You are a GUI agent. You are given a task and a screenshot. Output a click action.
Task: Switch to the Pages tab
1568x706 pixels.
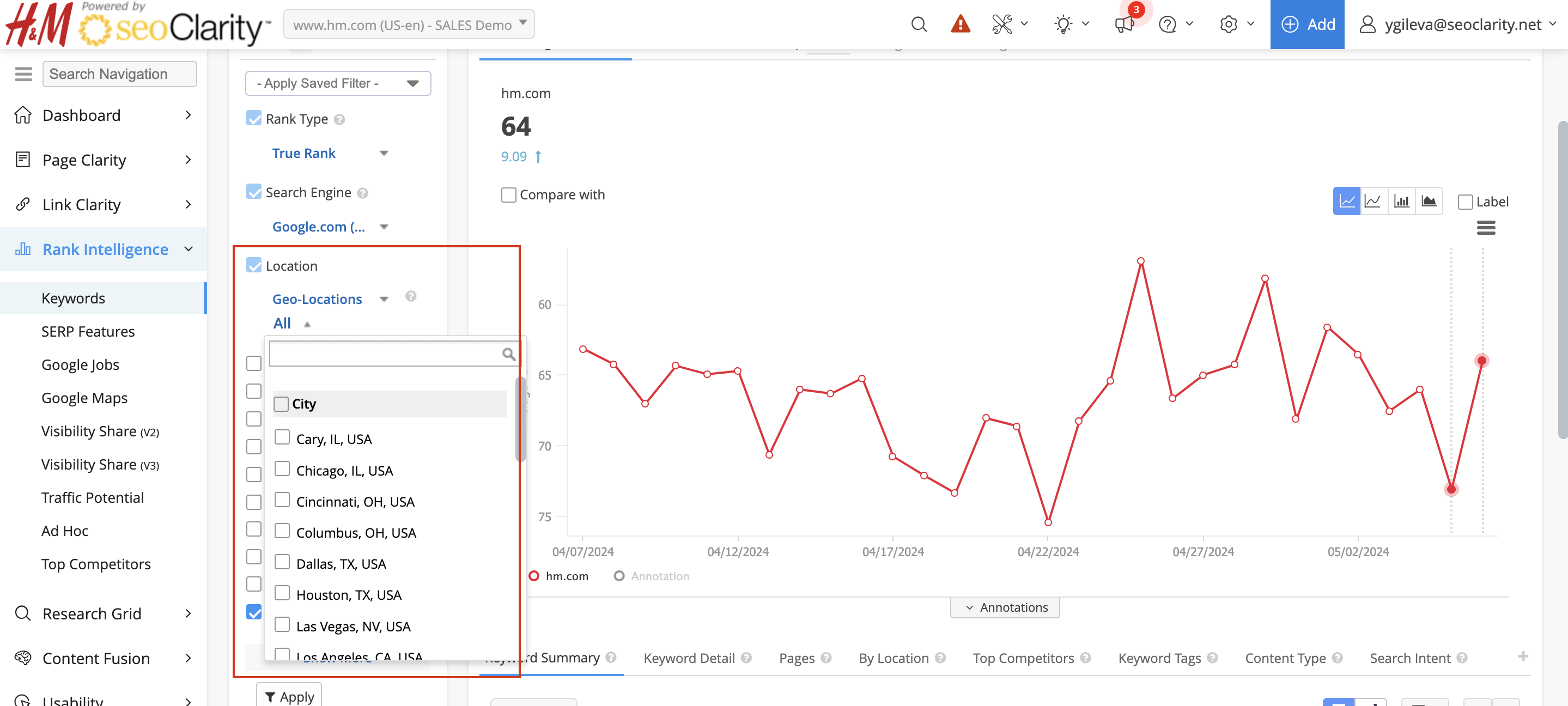(796, 659)
